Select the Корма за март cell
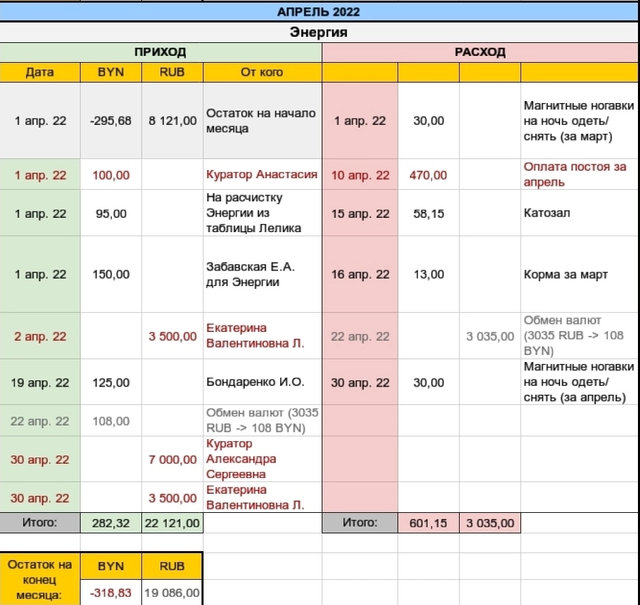This screenshot has height=605, width=640. tap(579, 274)
